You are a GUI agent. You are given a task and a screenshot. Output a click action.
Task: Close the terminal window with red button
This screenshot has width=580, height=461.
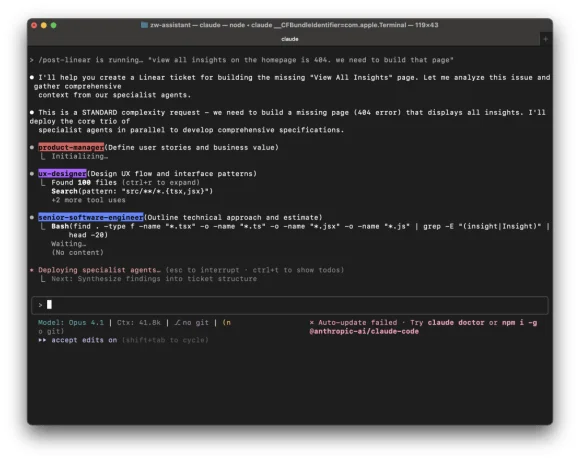[x=34, y=25]
